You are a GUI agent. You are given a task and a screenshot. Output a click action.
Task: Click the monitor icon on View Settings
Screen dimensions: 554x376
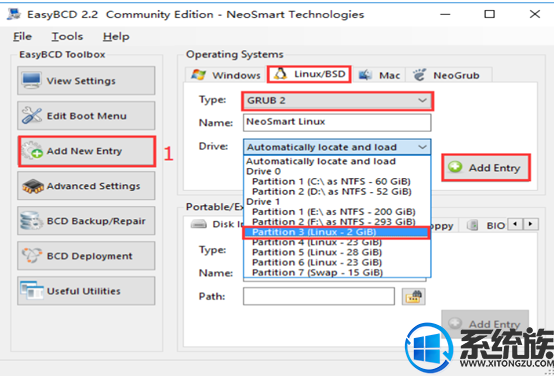[31, 81]
